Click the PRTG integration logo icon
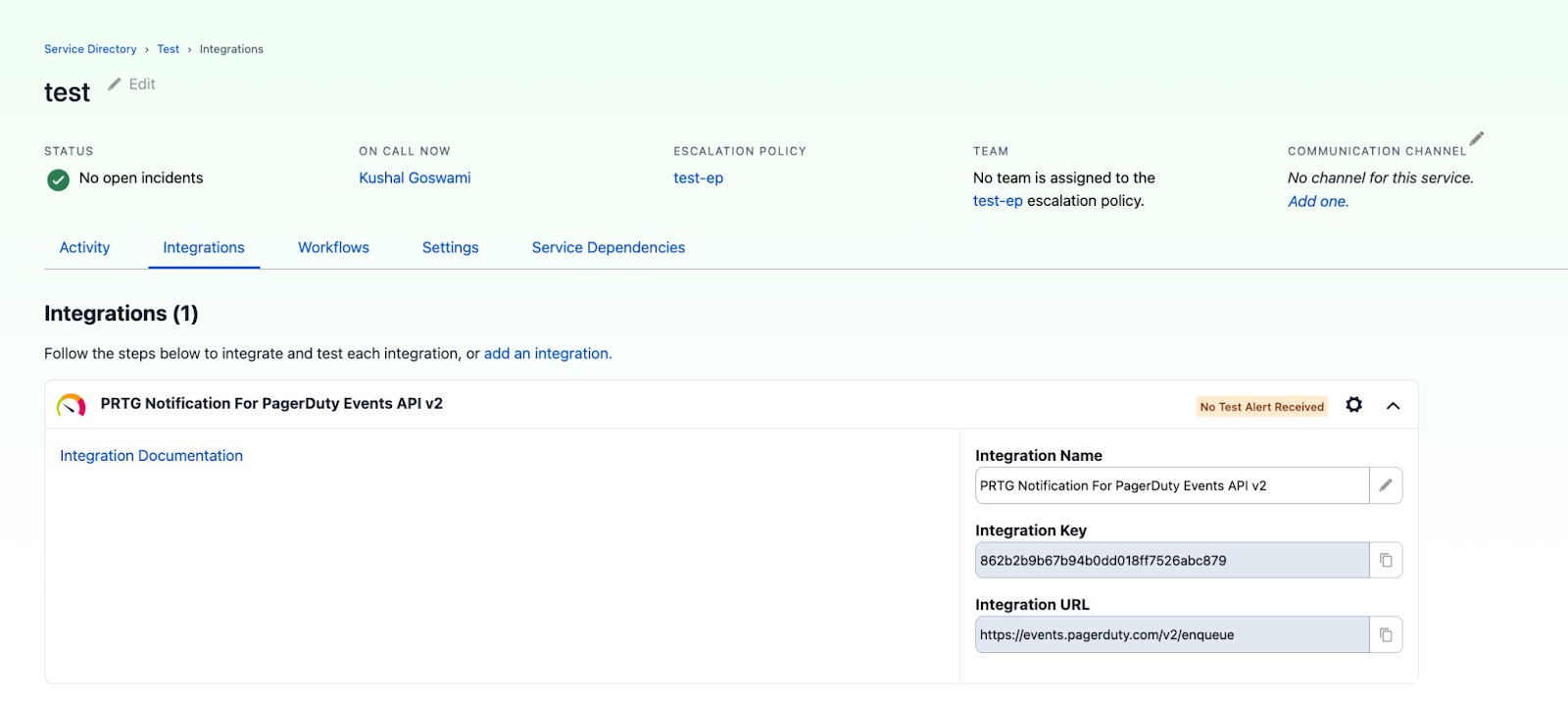The image size is (1568, 702). (72, 405)
